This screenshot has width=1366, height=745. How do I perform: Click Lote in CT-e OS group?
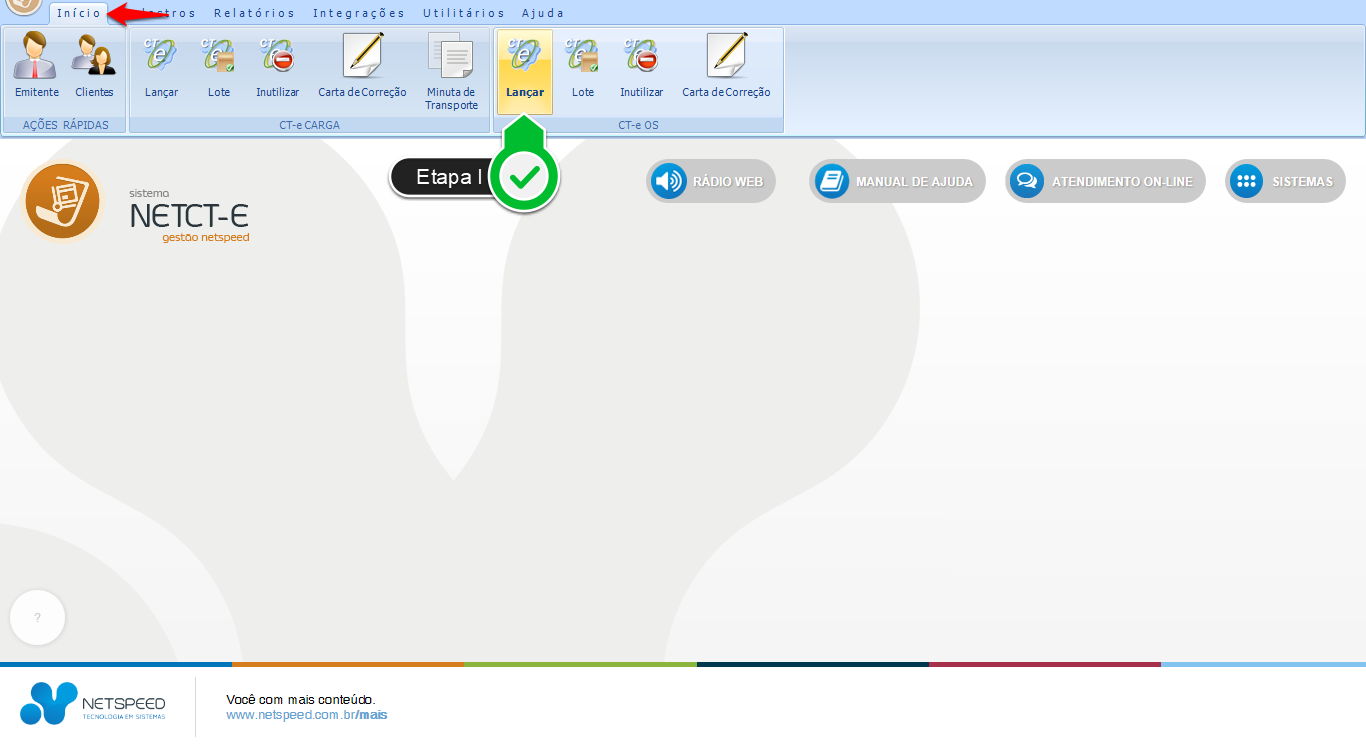[583, 66]
